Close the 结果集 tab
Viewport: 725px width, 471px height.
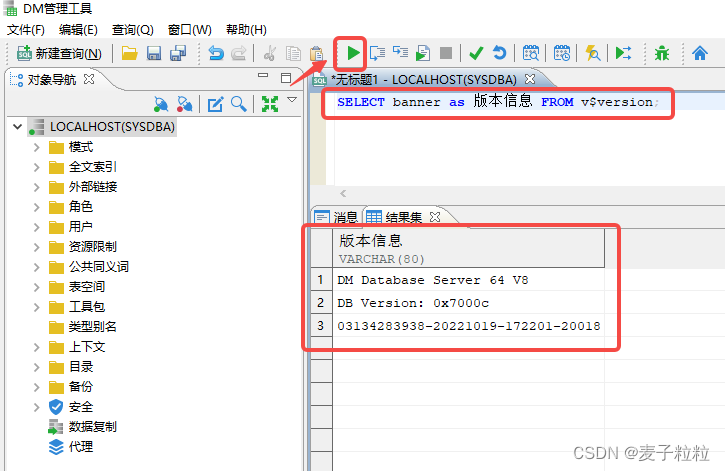point(435,217)
